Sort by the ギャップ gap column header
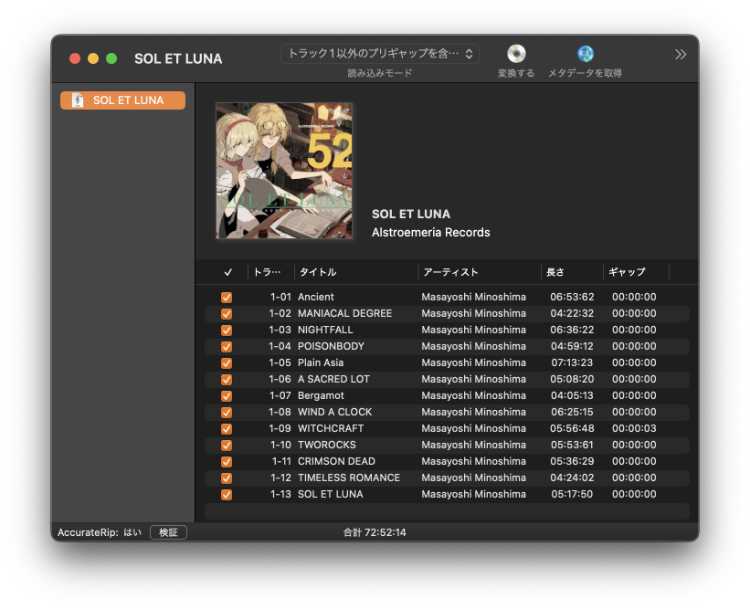750x609 pixels. point(635,272)
